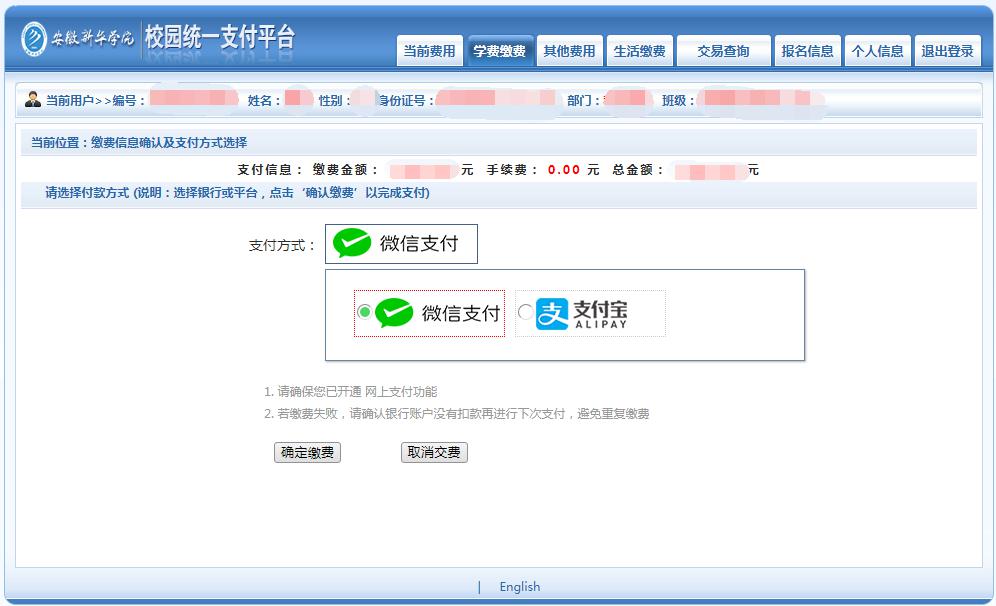Click WeChat logo in selected 支付方式 box

click(352, 244)
